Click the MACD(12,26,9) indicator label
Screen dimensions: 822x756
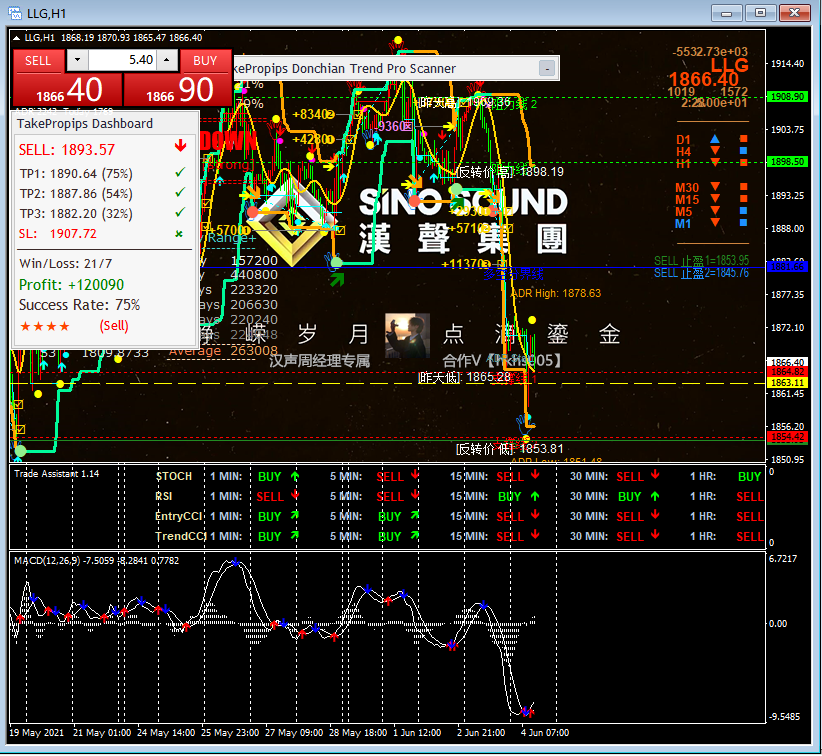click(x=47, y=560)
